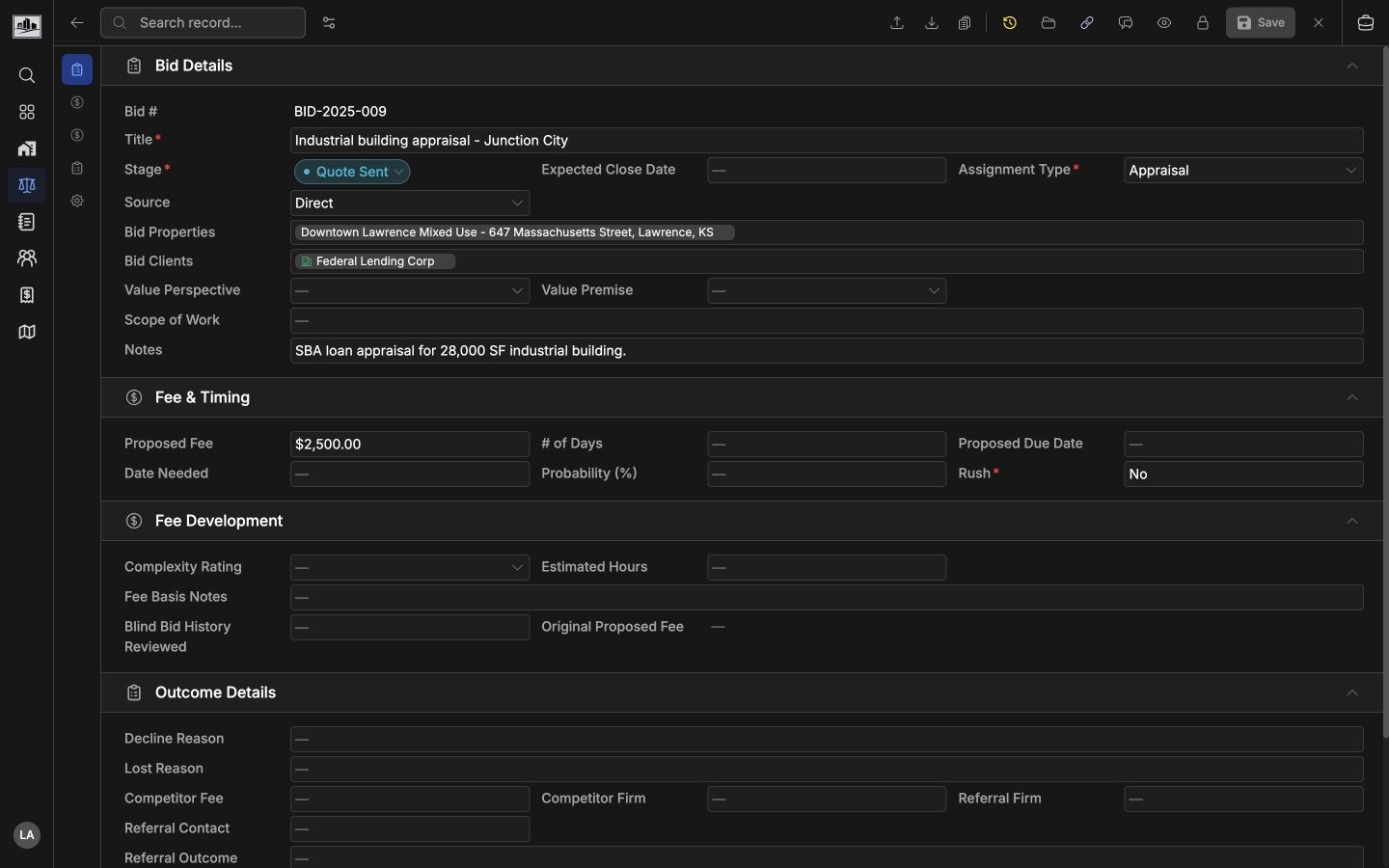Toggle the Rush field showing No

point(1244,475)
